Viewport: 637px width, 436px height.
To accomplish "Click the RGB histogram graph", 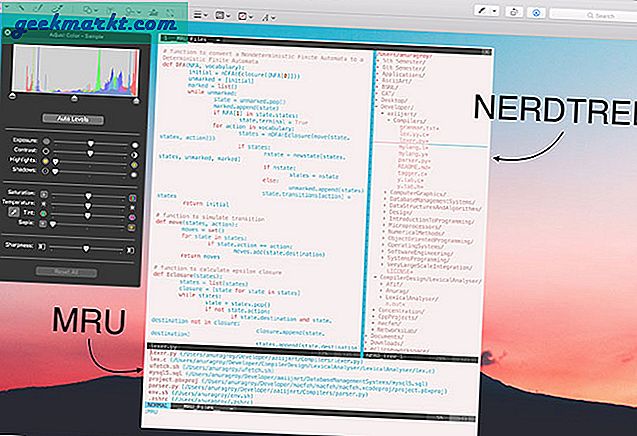I will click(76, 69).
